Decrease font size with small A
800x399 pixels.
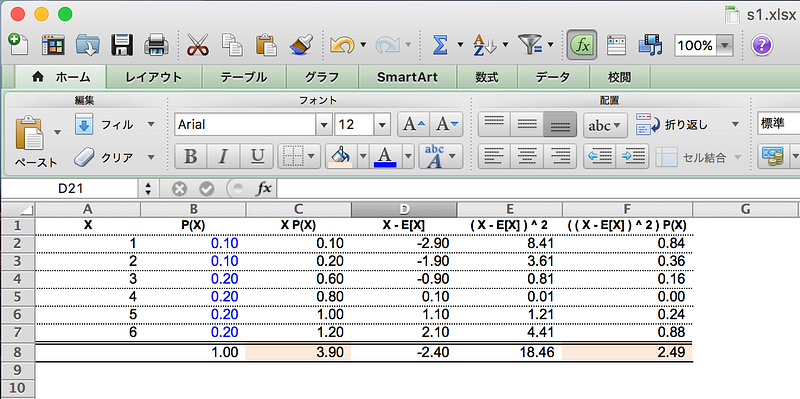[x=446, y=124]
